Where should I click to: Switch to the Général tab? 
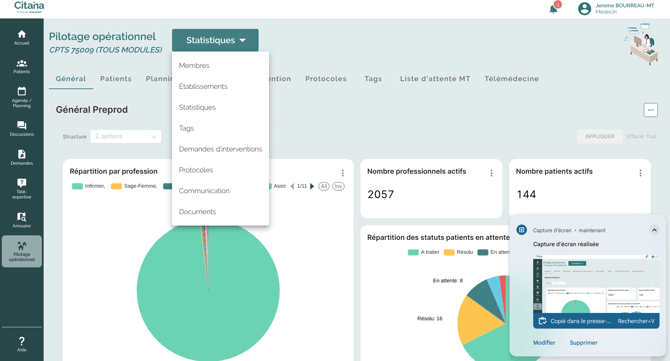[71, 79]
